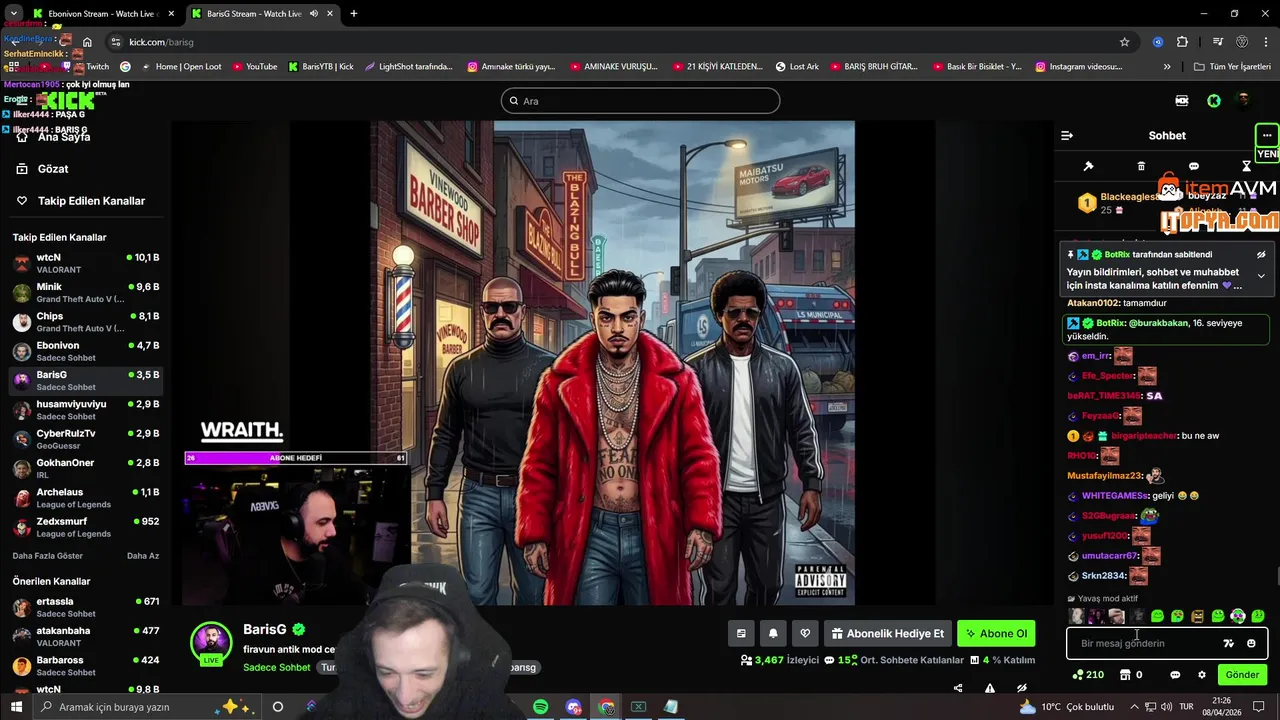Open Spotify from the taskbar

541,707
